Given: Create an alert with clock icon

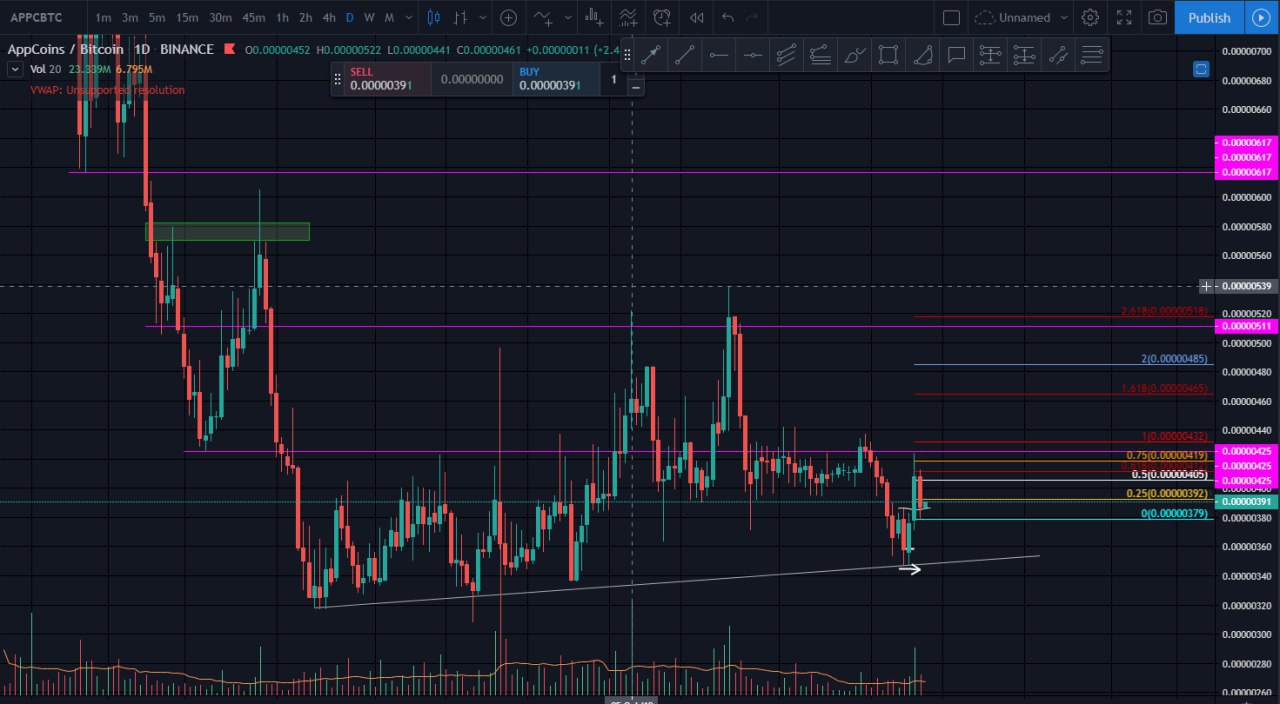Looking at the screenshot, I should click(662, 17).
